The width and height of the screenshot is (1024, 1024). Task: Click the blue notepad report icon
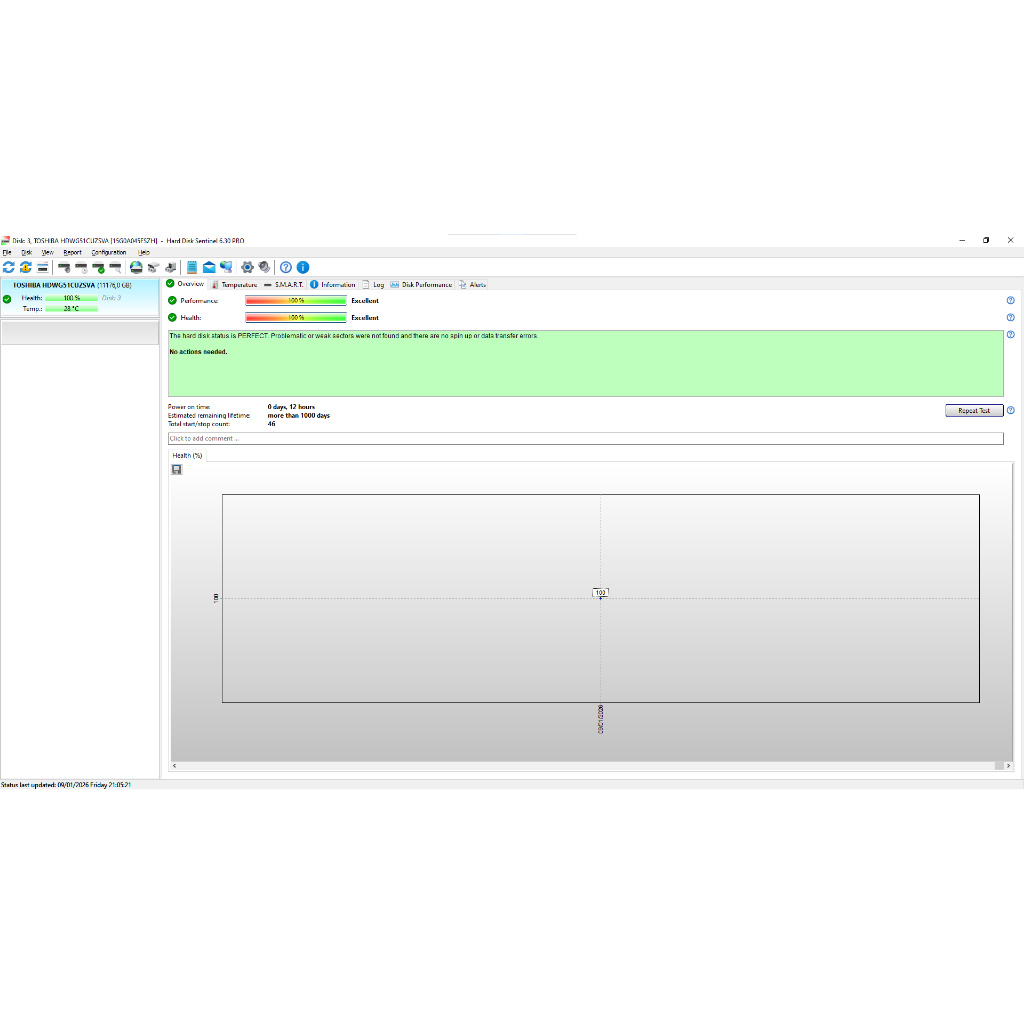(x=192, y=267)
